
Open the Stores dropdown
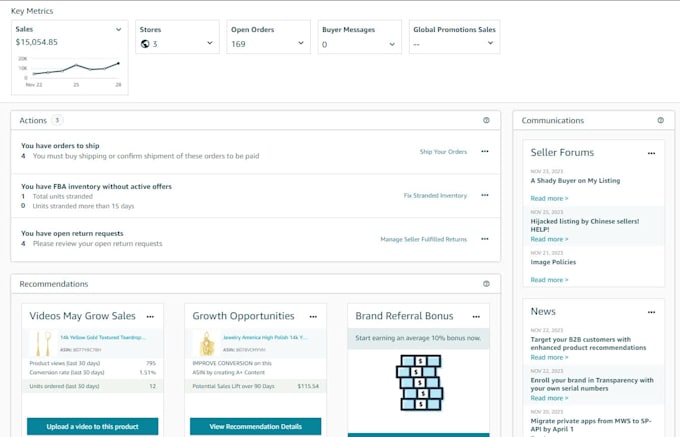210,43
